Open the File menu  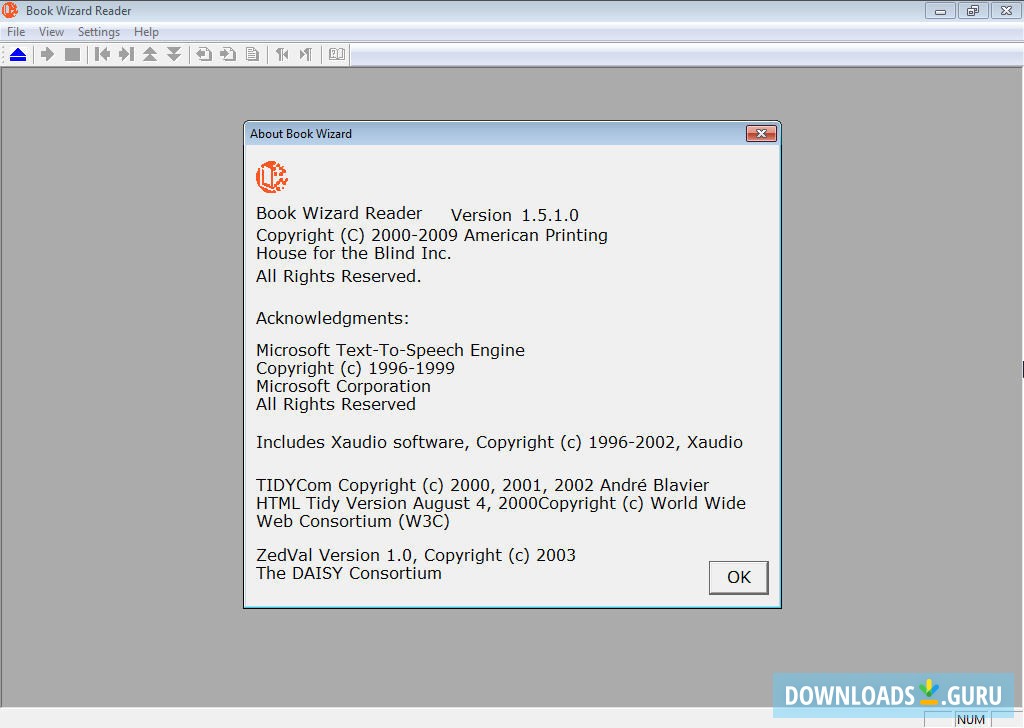coord(16,32)
